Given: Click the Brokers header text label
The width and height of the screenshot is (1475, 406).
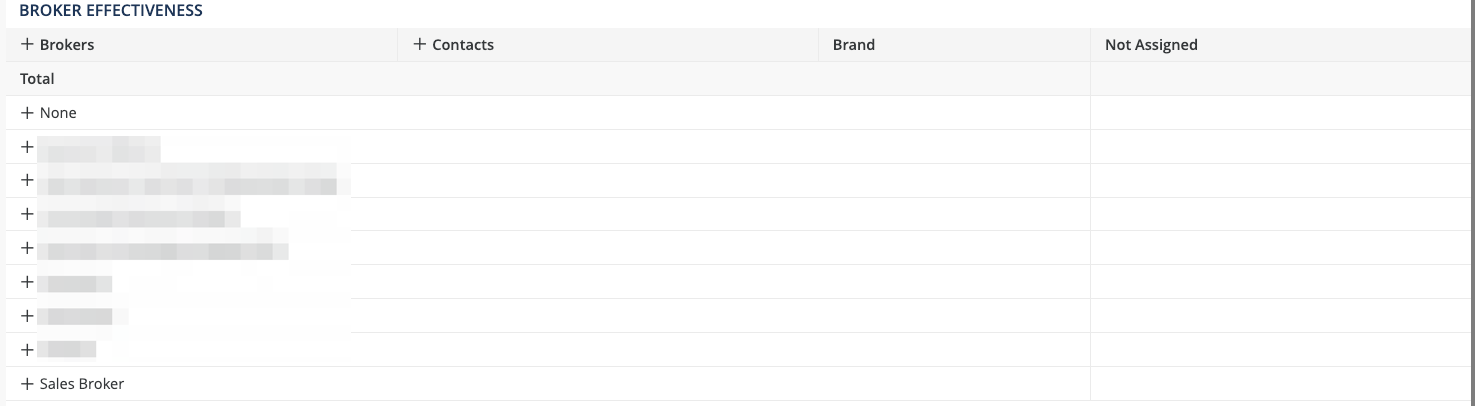Looking at the screenshot, I should [67, 45].
